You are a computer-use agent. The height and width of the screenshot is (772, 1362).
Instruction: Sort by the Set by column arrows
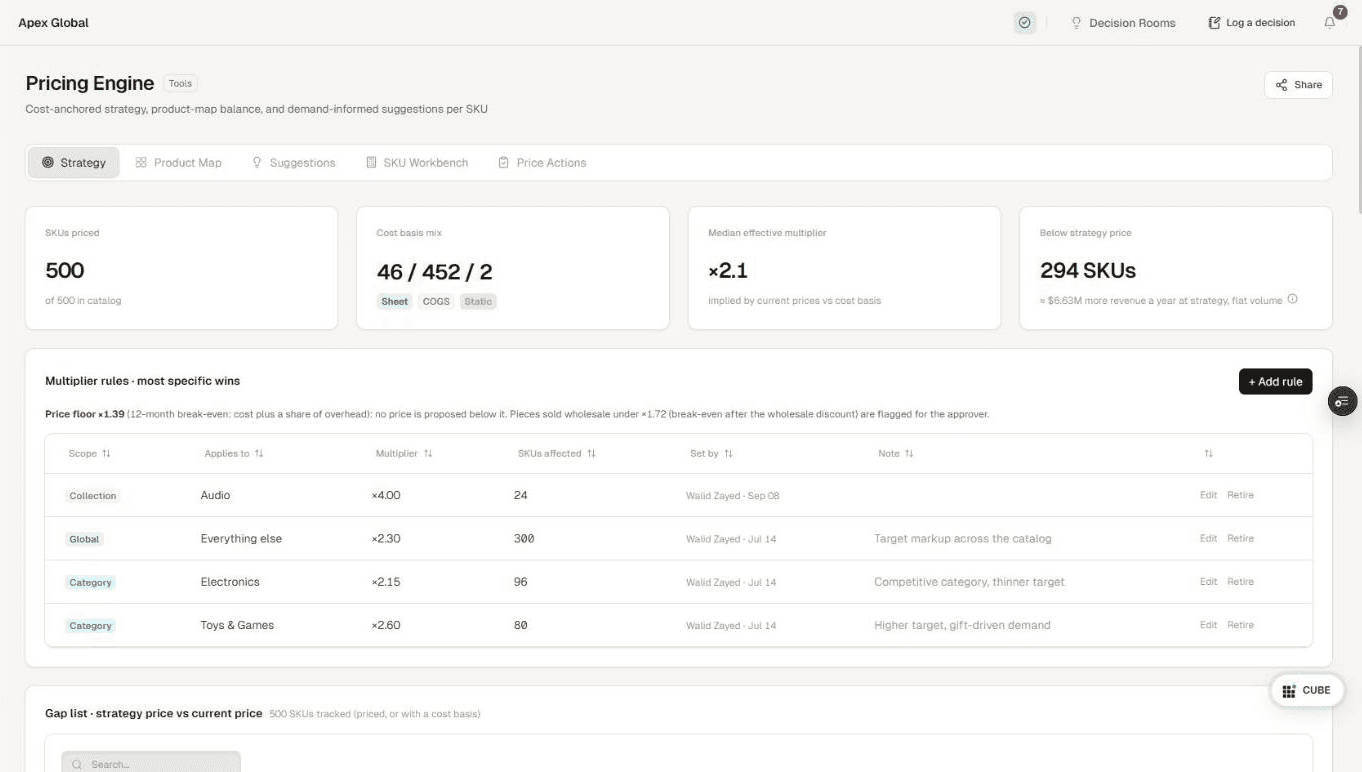tap(728, 454)
